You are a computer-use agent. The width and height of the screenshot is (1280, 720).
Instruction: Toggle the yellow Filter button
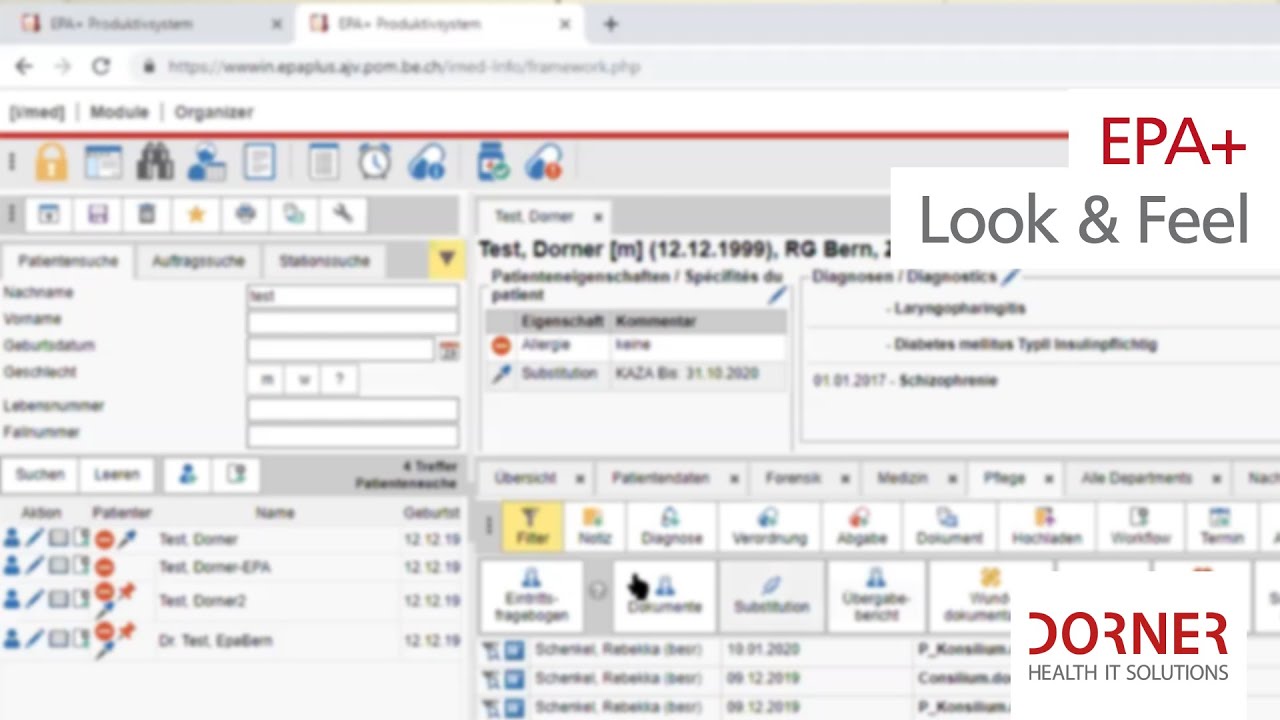[x=531, y=526]
